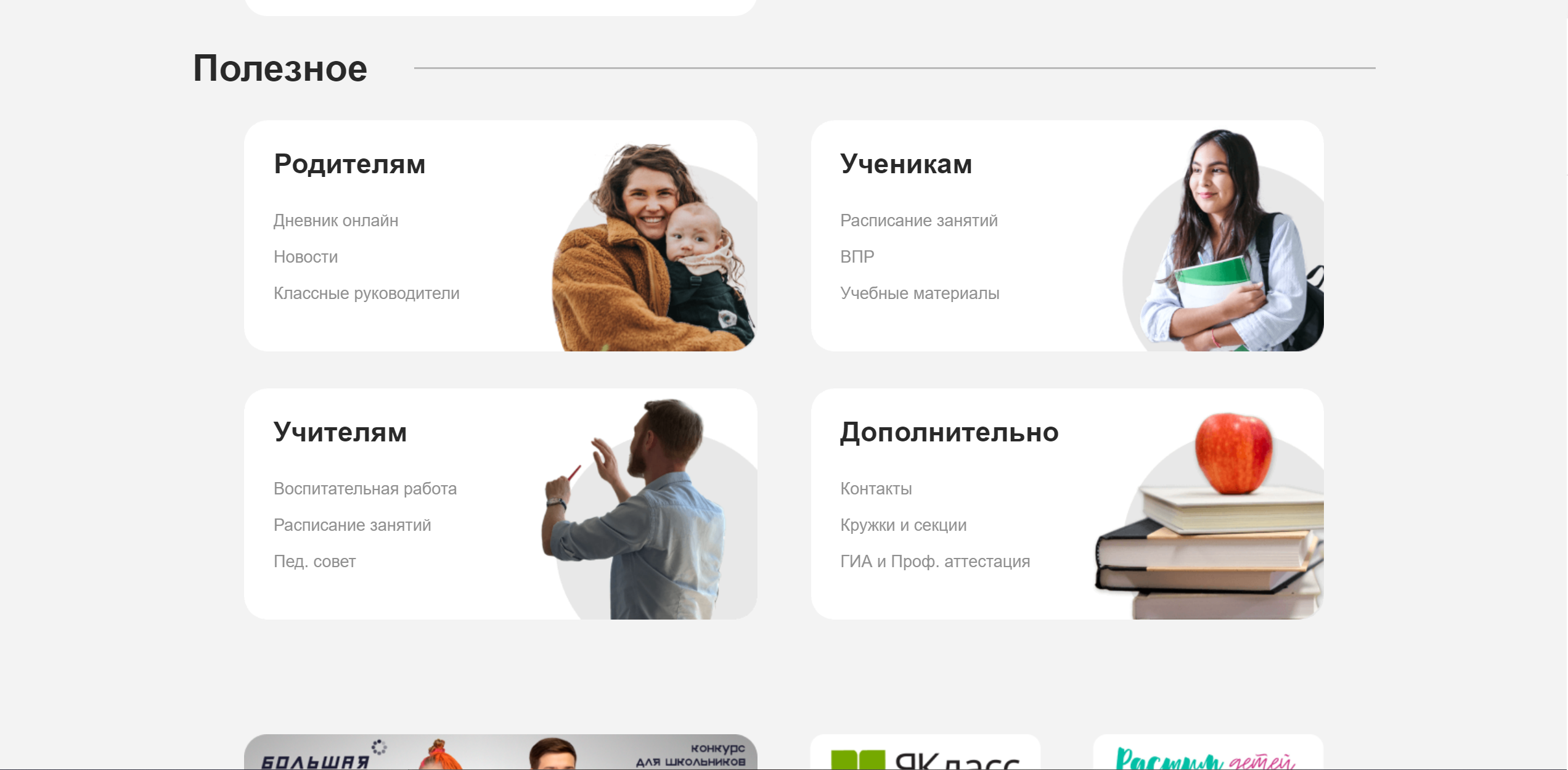The height and width of the screenshot is (770, 1568).
Task: Open ГИА и Проф. аттестация link
Action: 935,562
